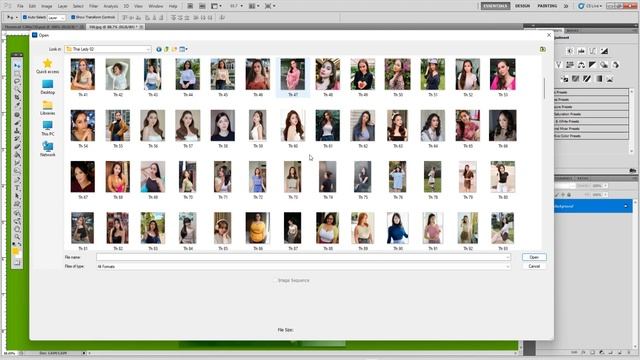
Task: Click in the File name input field
Action: click(x=303, y=257)
